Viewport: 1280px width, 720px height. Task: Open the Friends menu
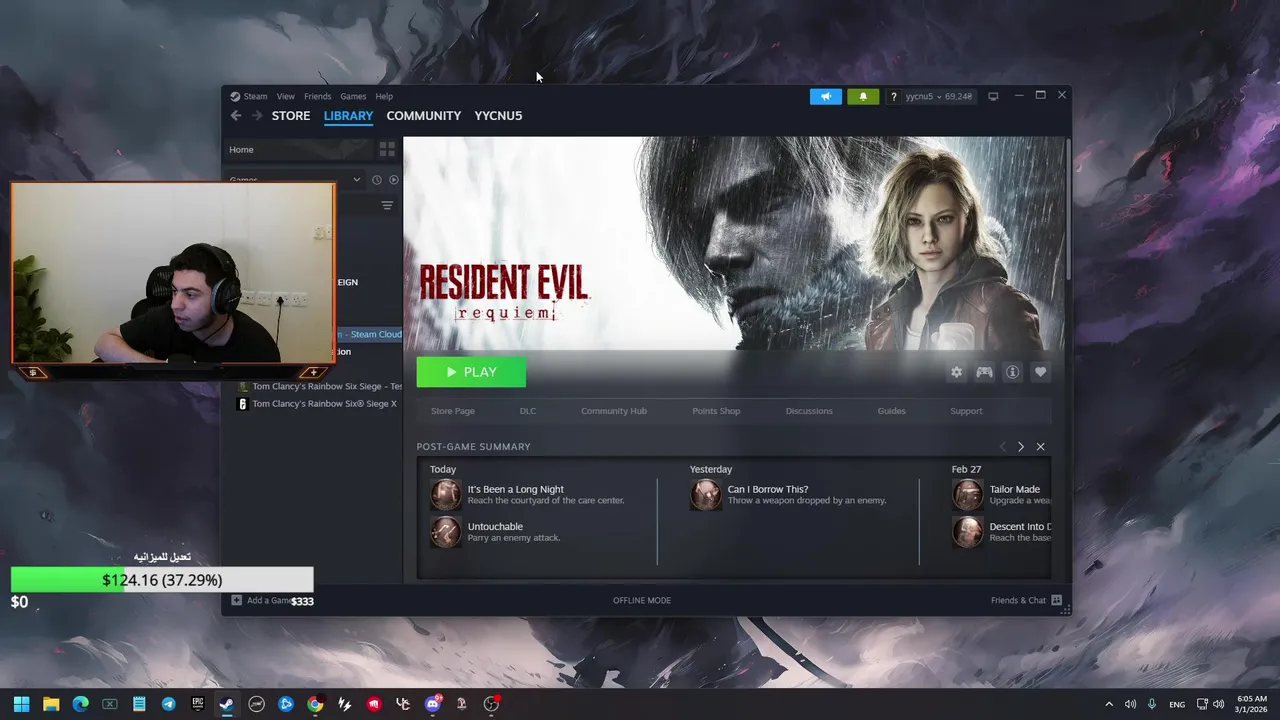tap(317, 97)
